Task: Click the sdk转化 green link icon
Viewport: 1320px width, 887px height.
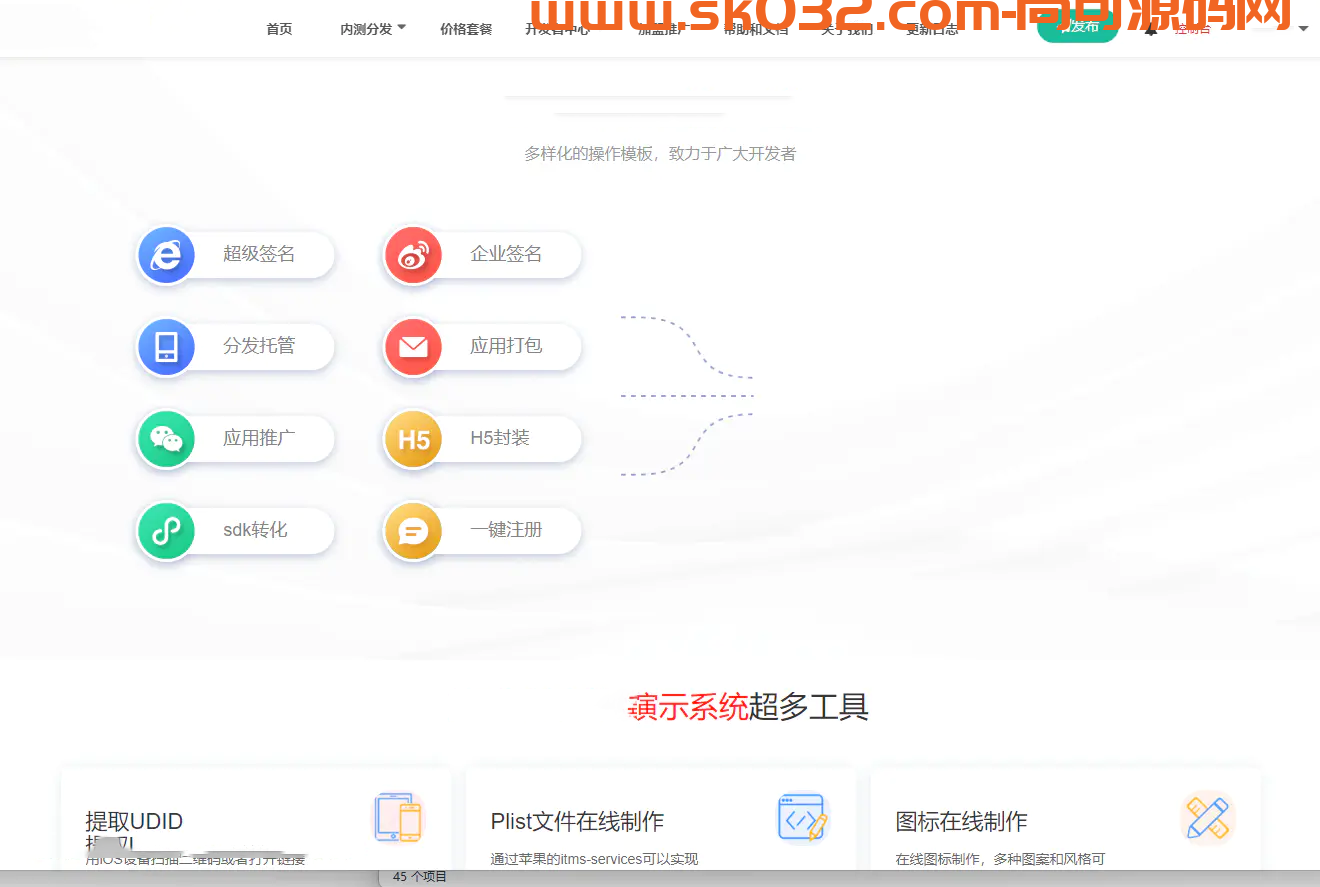Action: coord(166,531)
